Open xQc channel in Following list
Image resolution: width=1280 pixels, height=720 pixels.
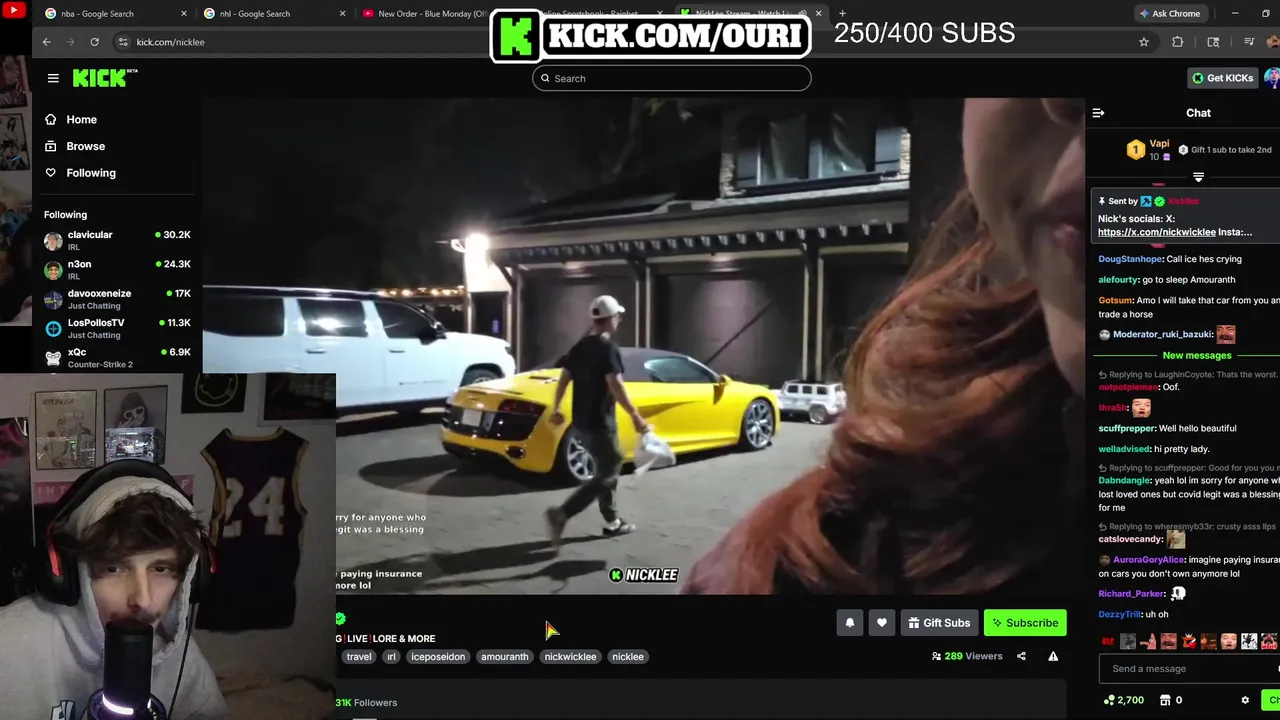pyautogui.click(x=117, y=358)
